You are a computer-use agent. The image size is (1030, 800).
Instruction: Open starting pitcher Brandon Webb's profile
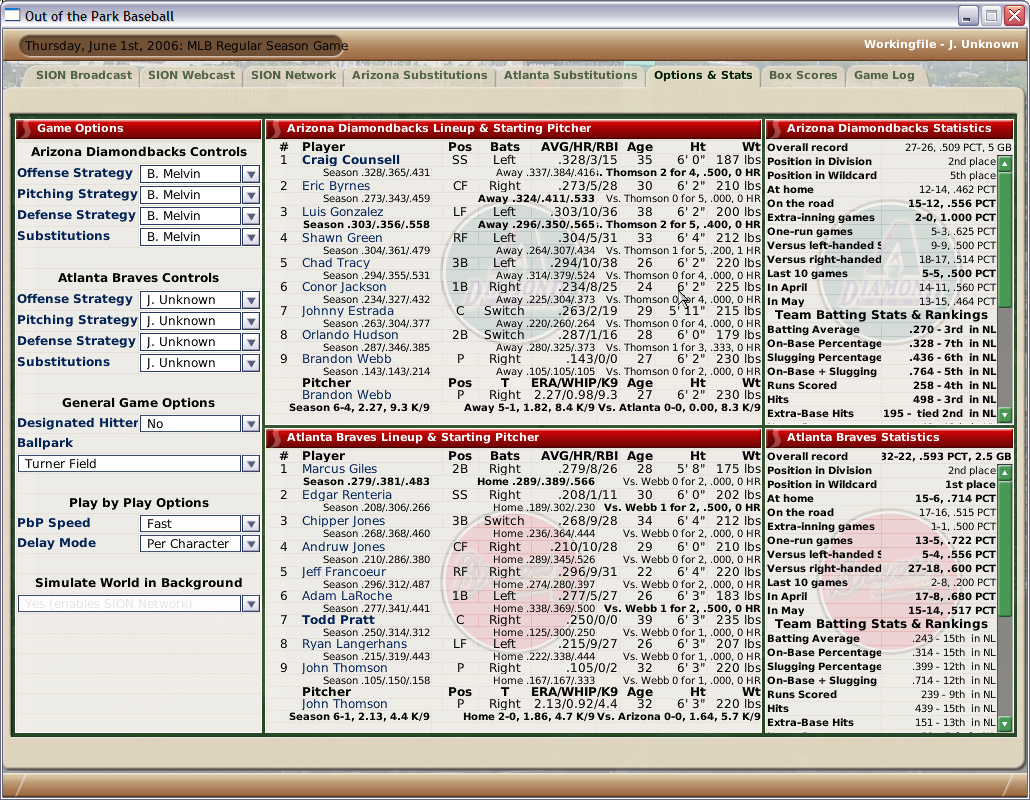point(346,395)
